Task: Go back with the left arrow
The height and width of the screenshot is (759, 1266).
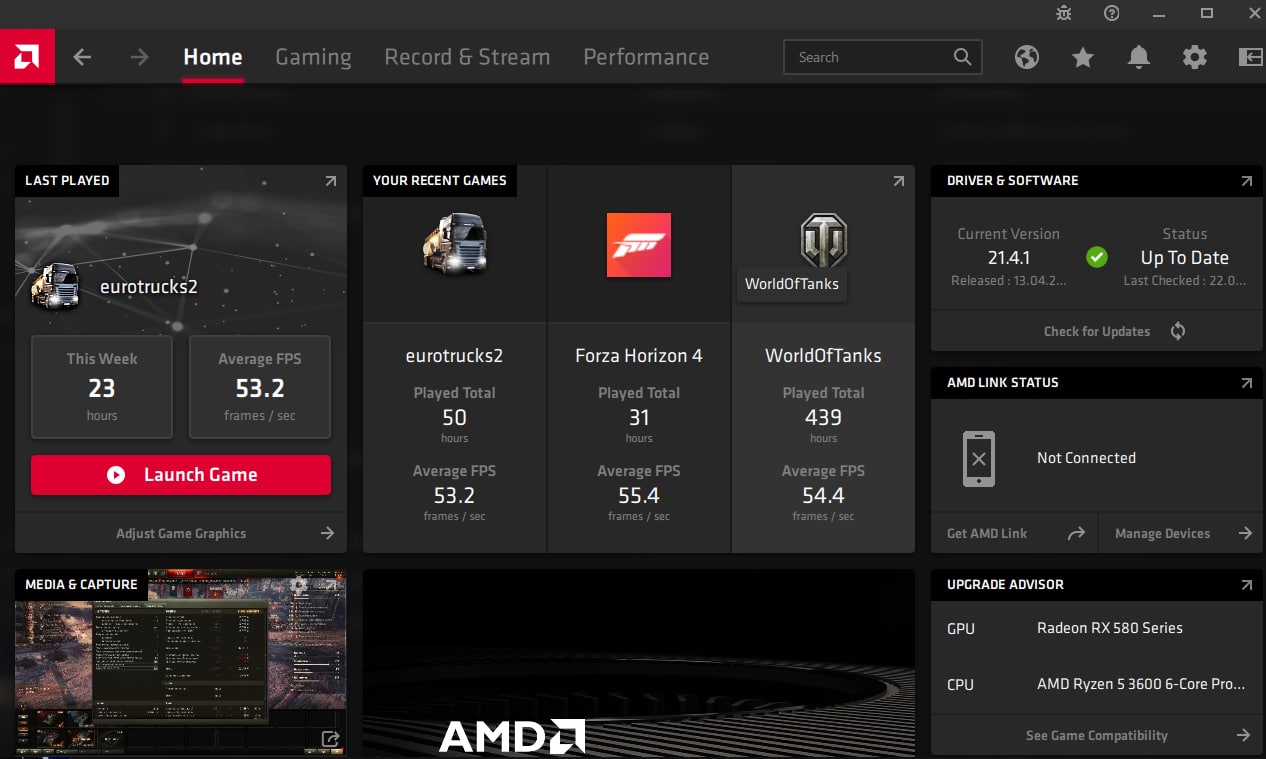Action: 82,57
